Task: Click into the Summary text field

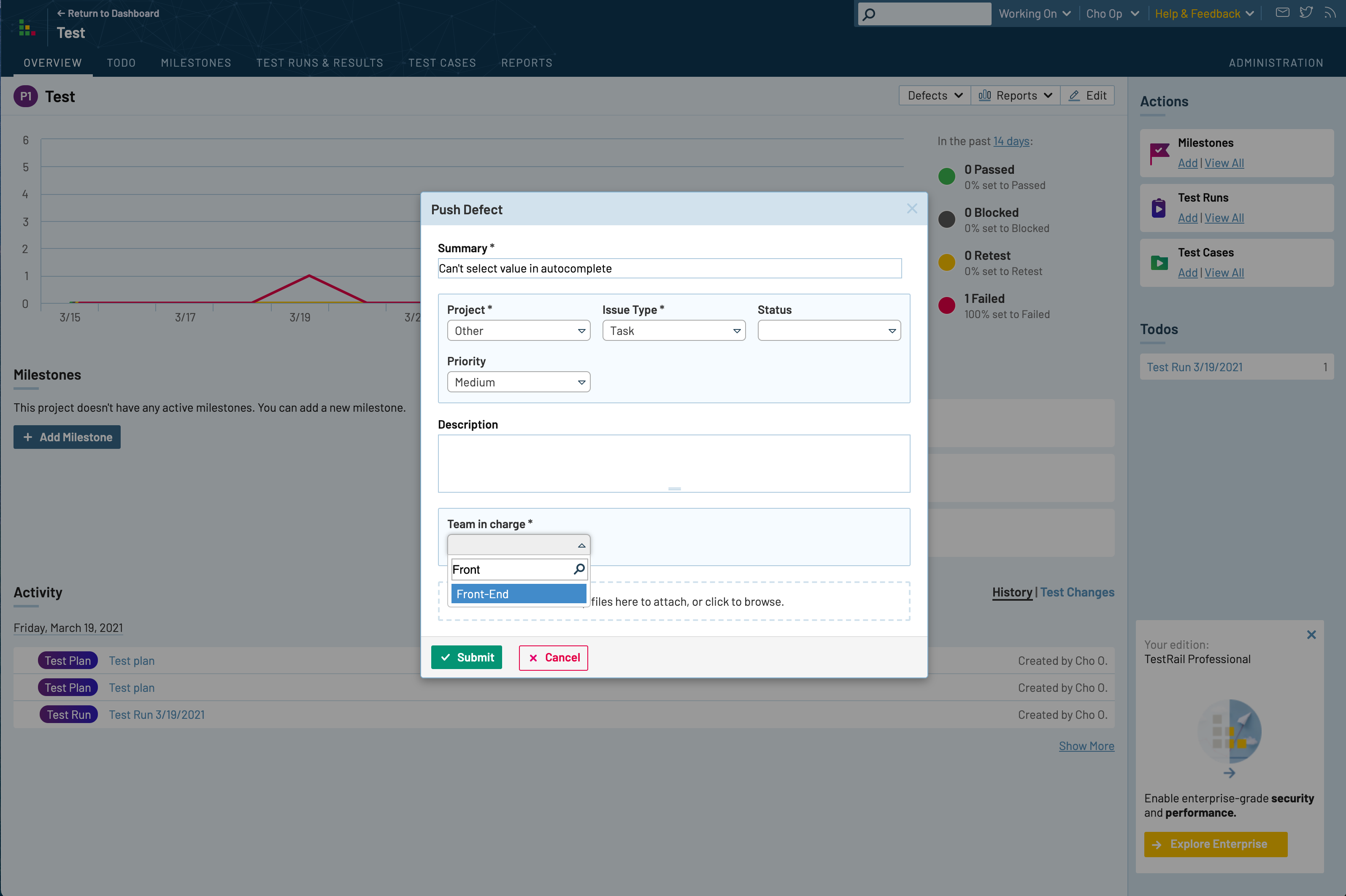Action: click(669, 269)
